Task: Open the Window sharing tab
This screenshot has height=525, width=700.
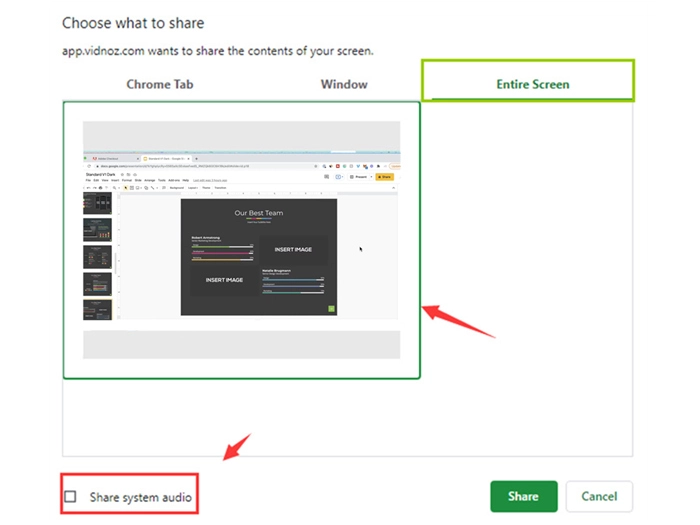Action: tap(343, 84)
